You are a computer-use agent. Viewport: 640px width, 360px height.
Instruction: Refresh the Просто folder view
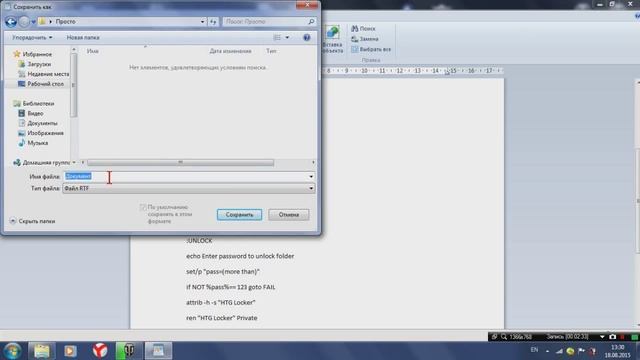[x=213, y=22]
